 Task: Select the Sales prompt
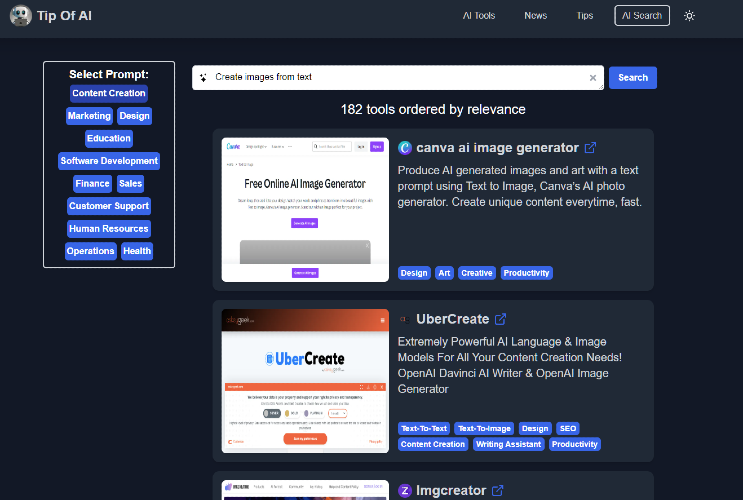point(130,184)
